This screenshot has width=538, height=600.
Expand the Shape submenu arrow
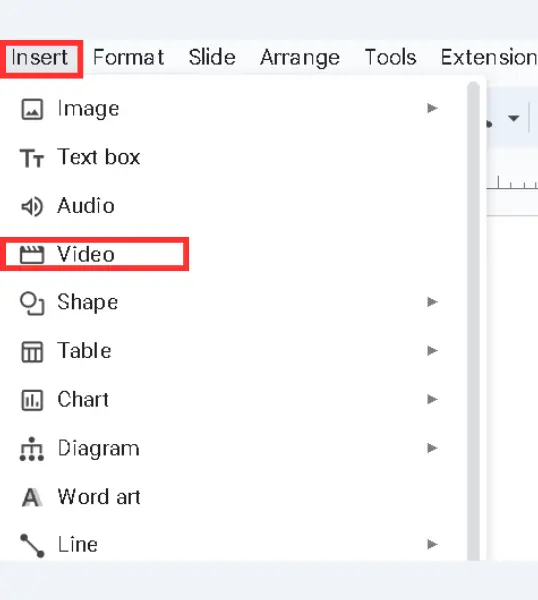[432, 302]
